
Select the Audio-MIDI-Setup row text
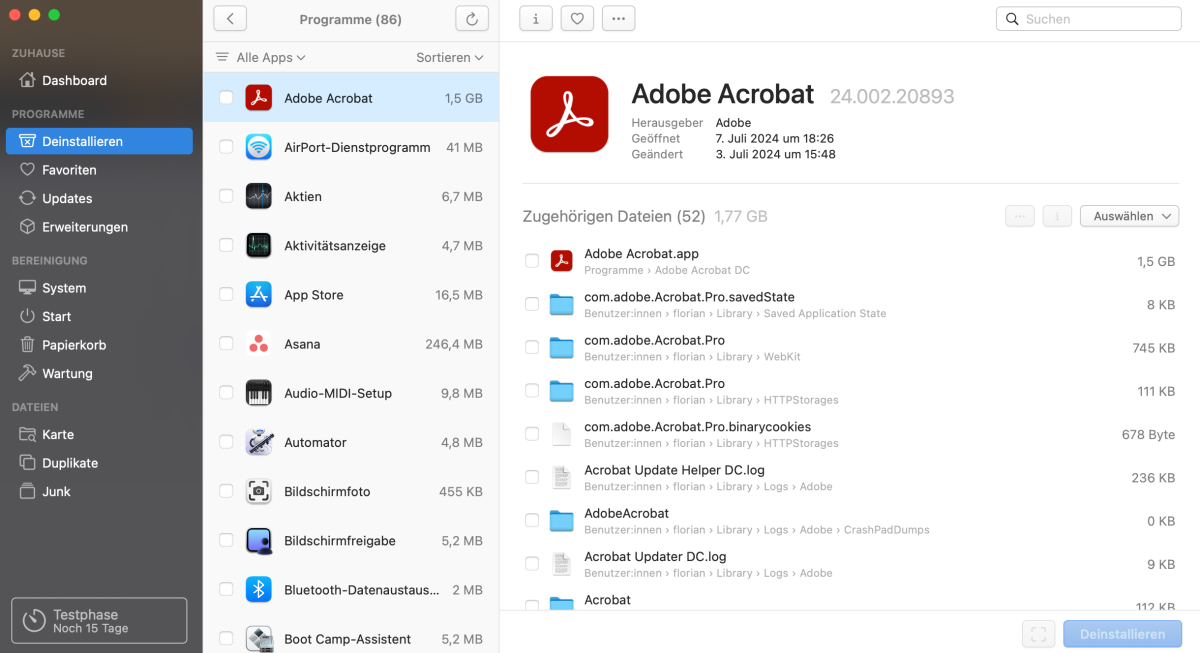338,393
